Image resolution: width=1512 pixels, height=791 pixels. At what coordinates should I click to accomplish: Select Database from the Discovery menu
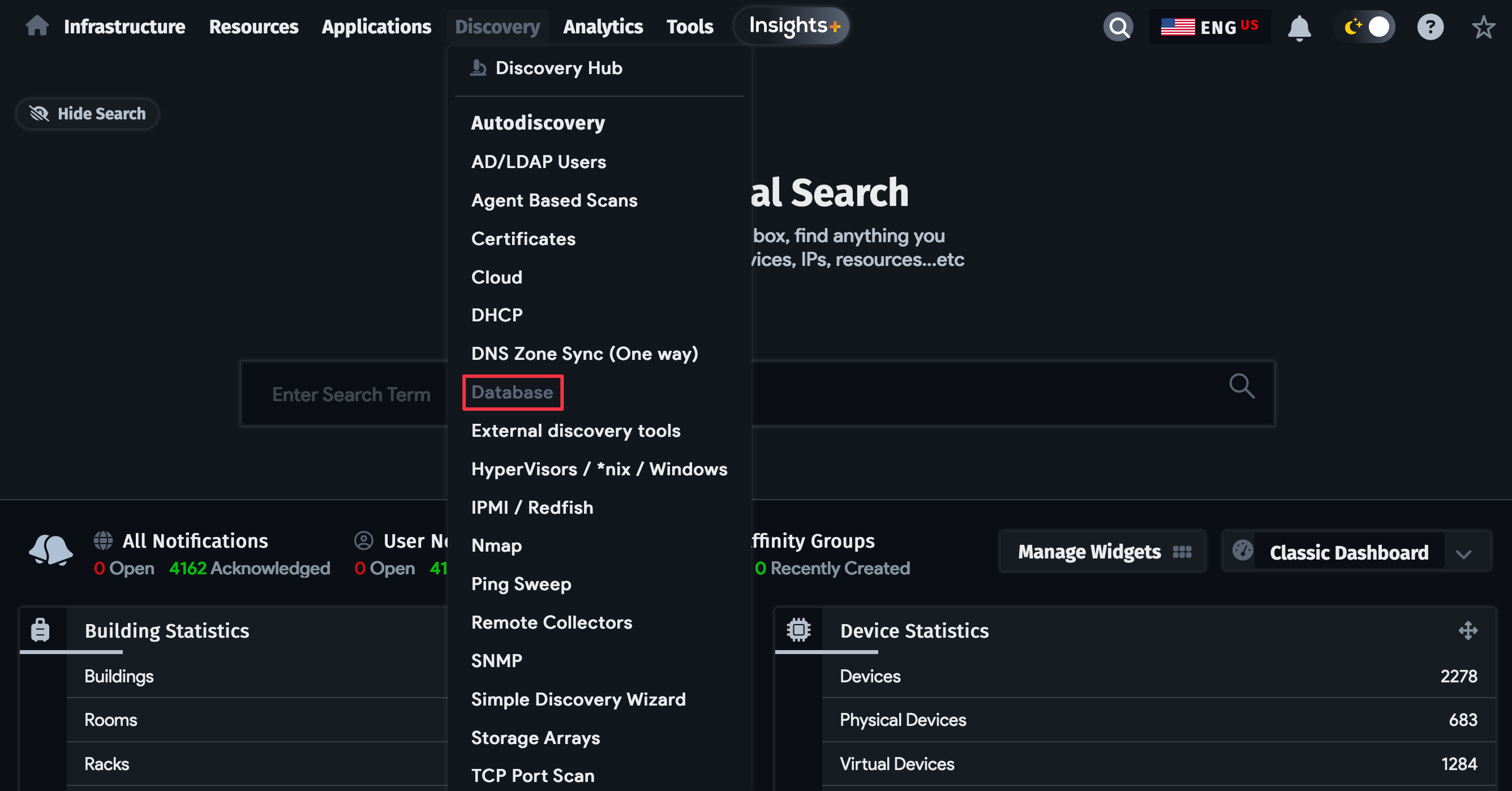(512, 392)
